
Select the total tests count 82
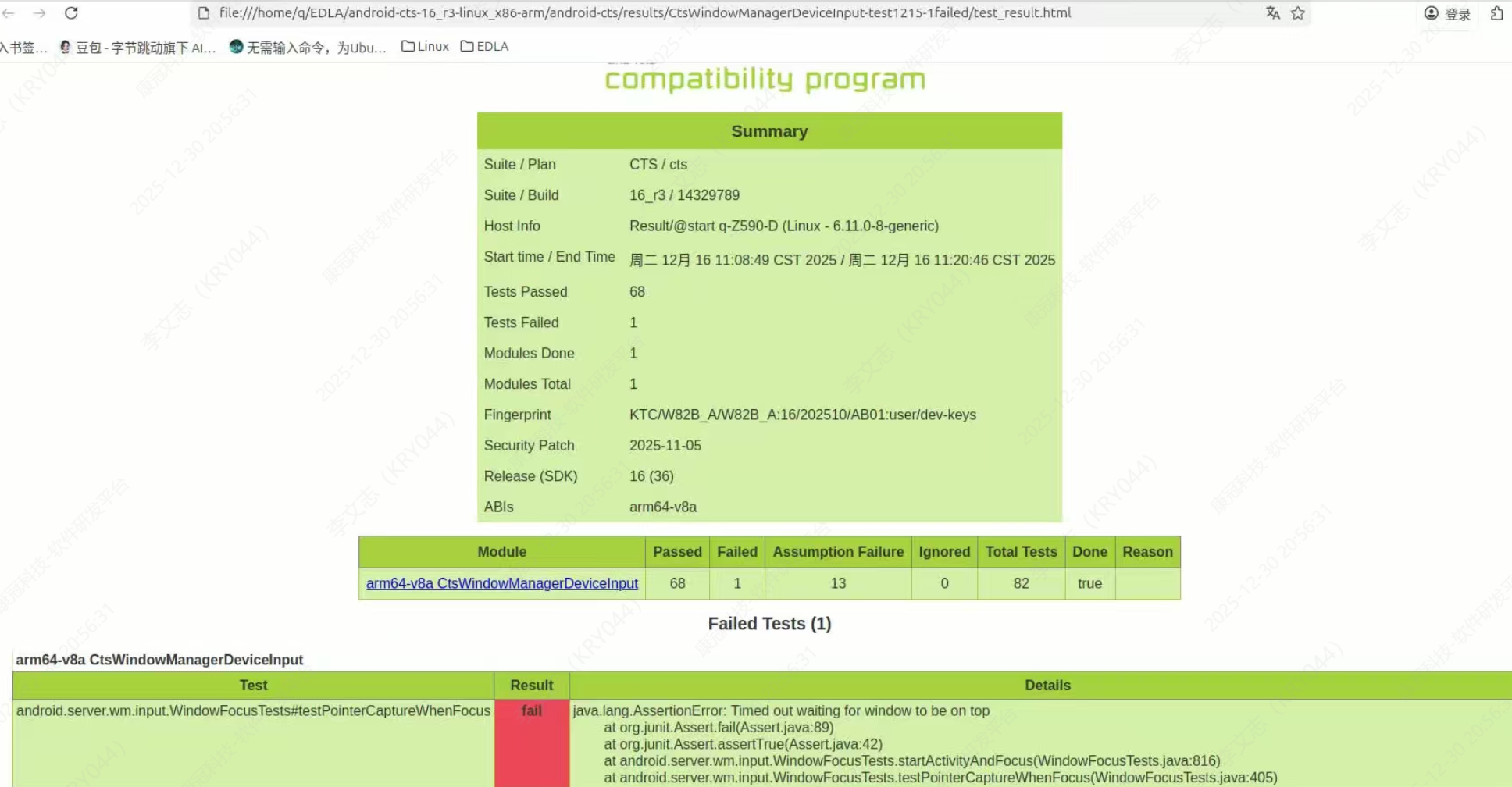point(1021,583)
